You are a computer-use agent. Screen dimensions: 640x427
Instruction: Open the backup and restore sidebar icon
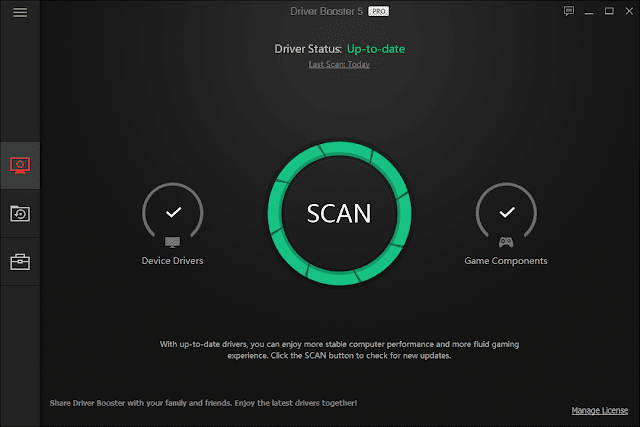pyautogui.click(x=20, y=214)
